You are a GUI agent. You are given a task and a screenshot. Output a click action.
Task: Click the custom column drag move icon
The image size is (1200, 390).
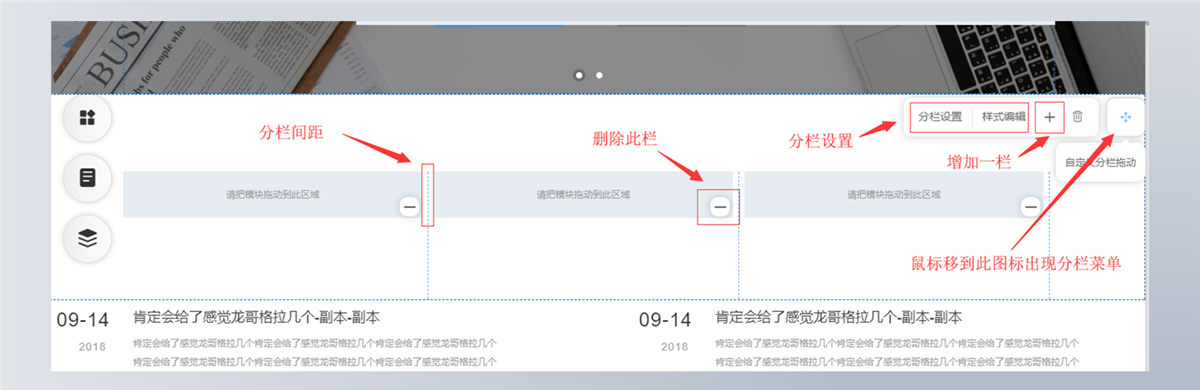pyautogui.click(x=1126, y=117)
